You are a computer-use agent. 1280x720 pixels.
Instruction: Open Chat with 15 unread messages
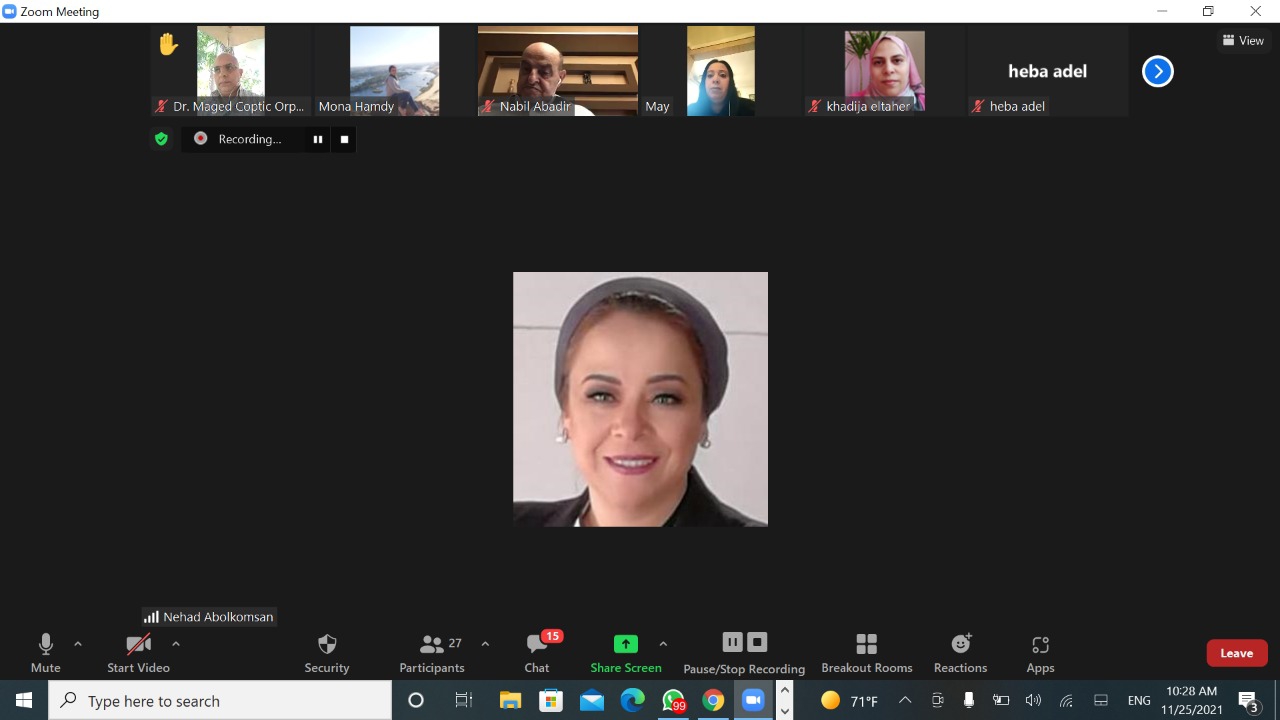tap(537, 653)
